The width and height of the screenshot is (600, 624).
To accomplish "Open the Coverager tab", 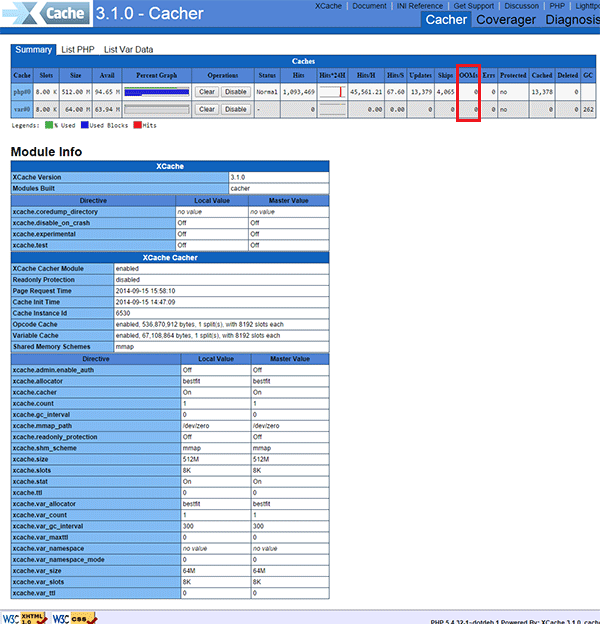I will pos(506,20).
